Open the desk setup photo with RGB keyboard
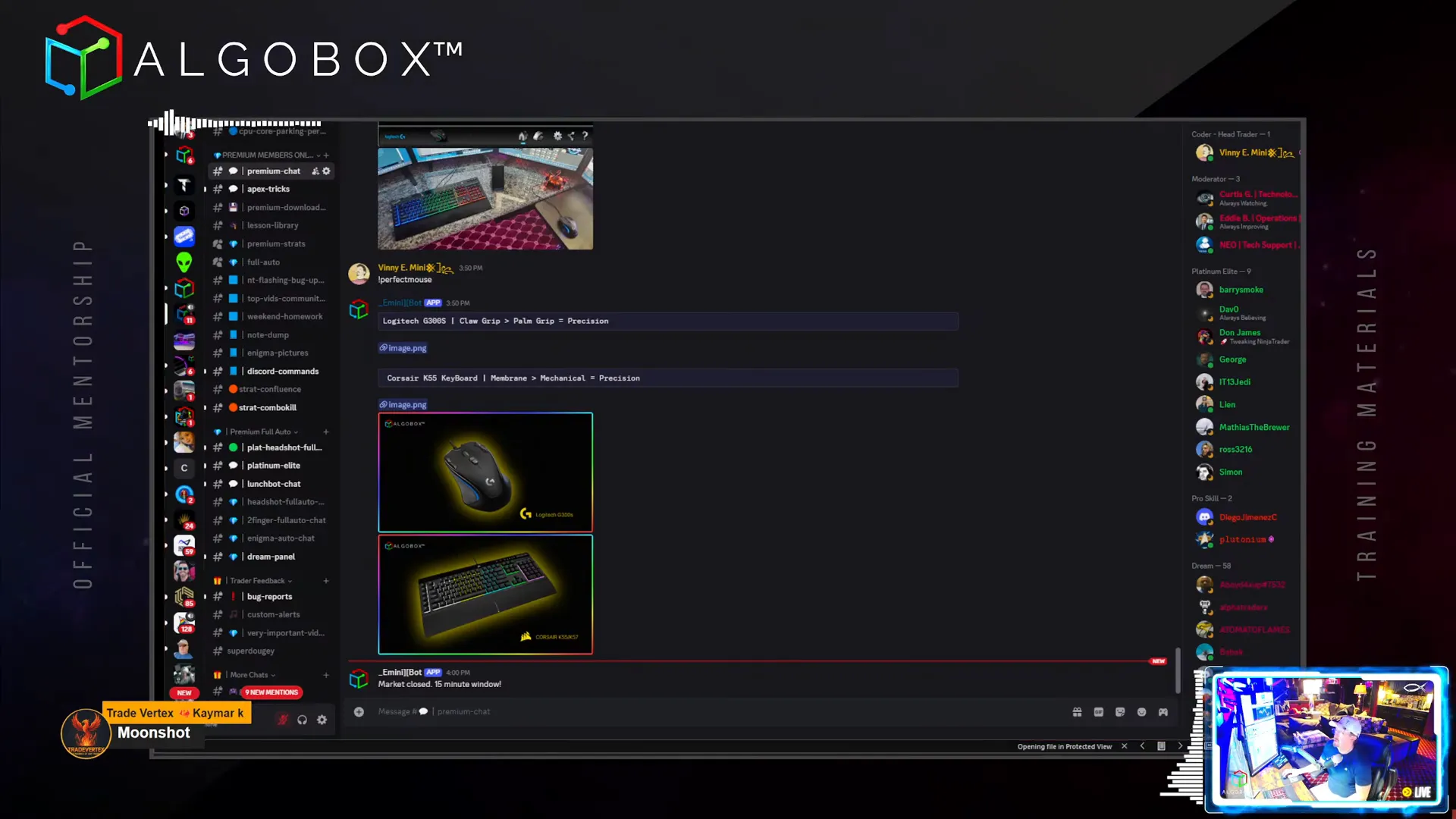Screen dimensions: 1456x819 point(485,198)
